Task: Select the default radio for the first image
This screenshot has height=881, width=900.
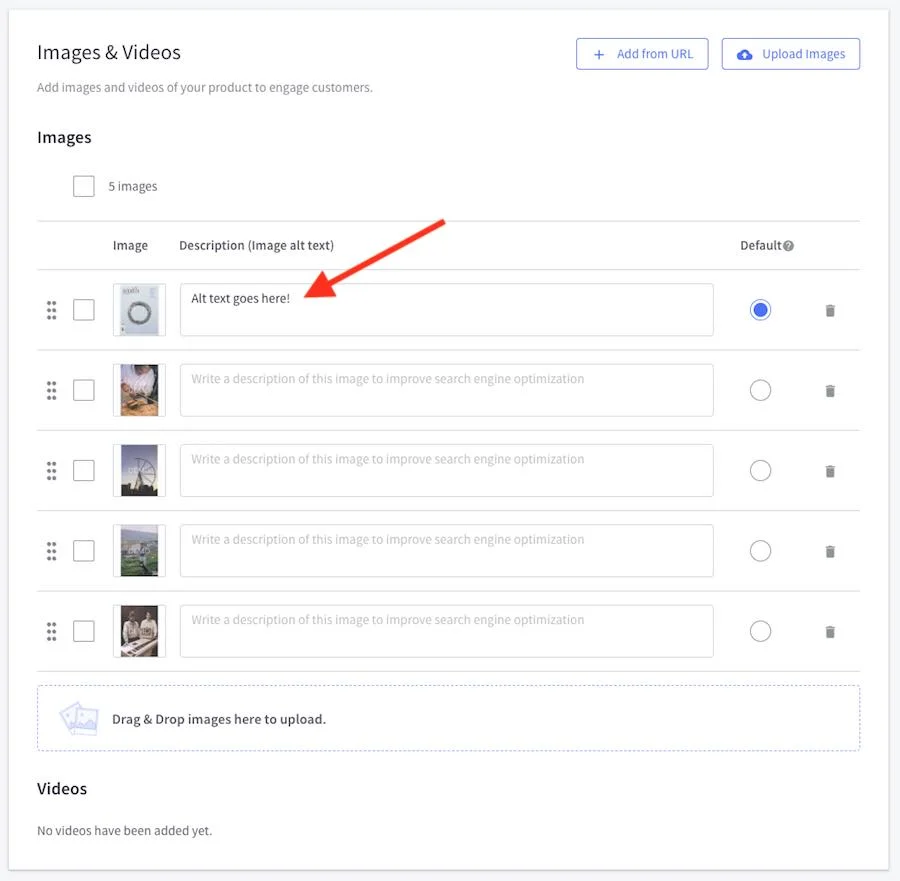Action: tap(760, 310)
